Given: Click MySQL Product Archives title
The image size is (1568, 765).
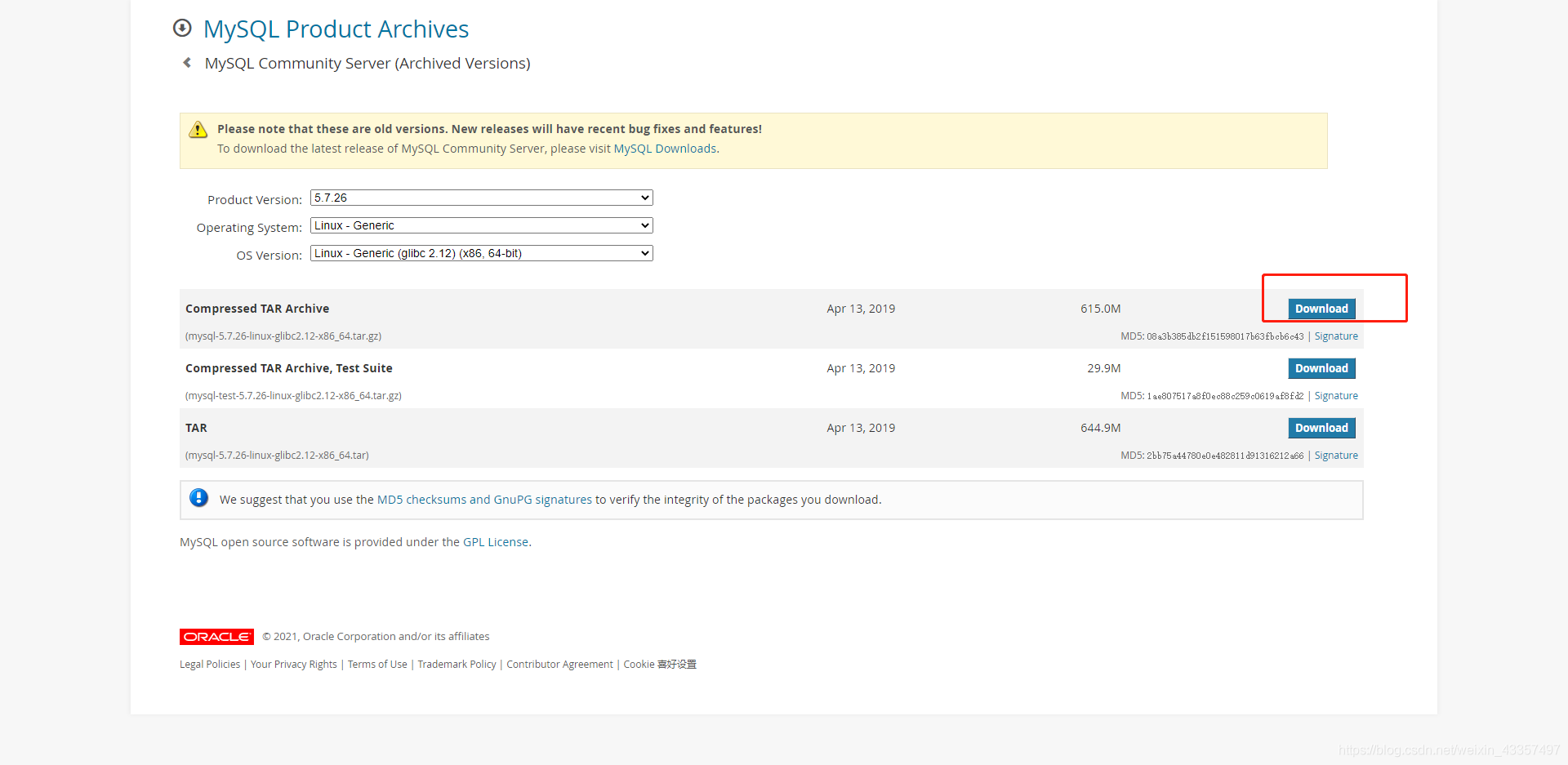Looking at the screenshot, I should 336,29.
